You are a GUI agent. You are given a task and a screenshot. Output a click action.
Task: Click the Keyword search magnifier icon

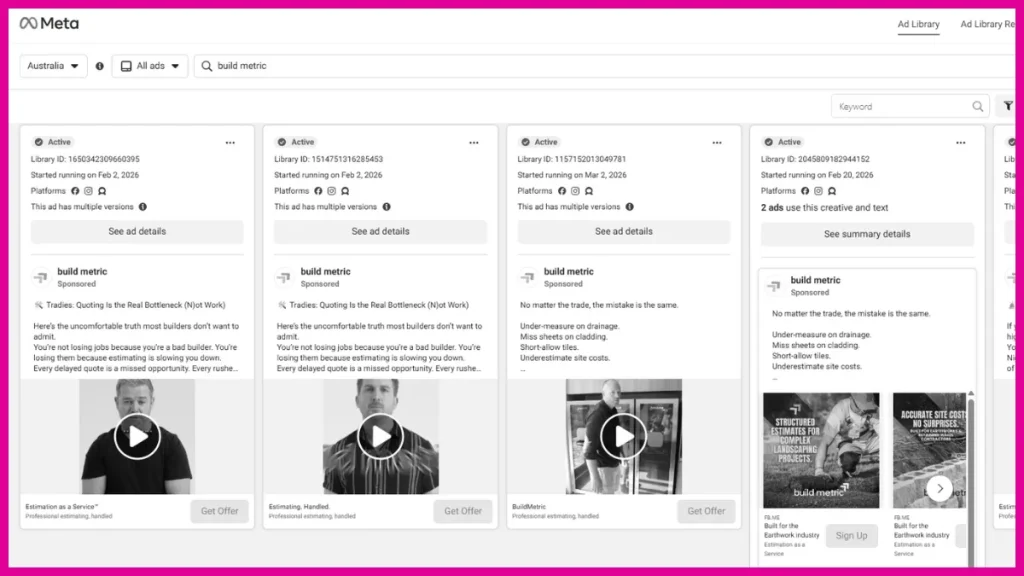(978, 106)
